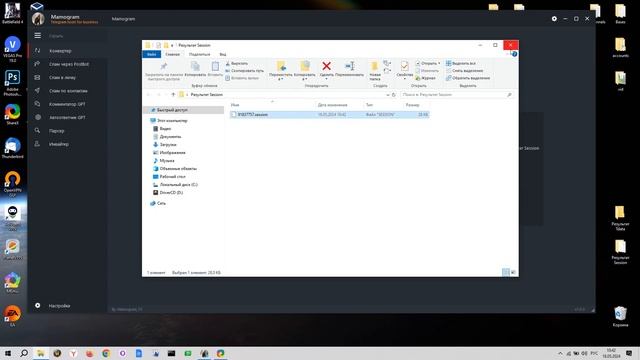The image size is (640, 360).
Task: Click the Mamogram profile avatar
Action: [x=38, y=19]
